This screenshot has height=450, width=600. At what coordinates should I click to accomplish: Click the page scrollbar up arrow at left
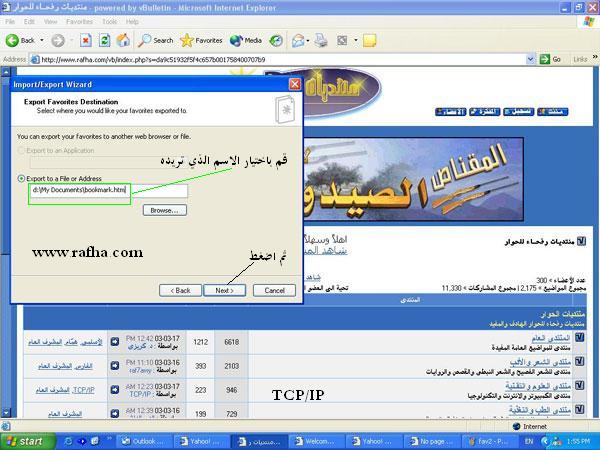[x=5, y=72]
